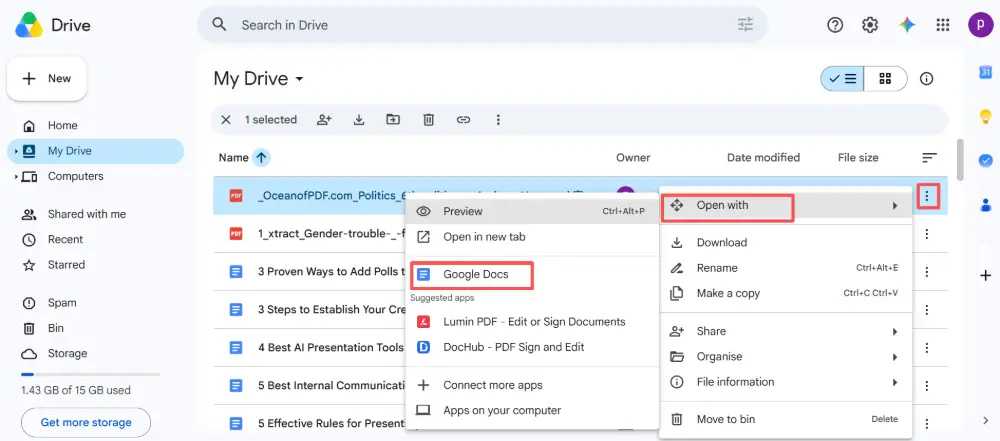The height and width of the screenshot is (441, 1000).
Task: Expand the Computers tree in the sidebar
Action: pos(15,177)
